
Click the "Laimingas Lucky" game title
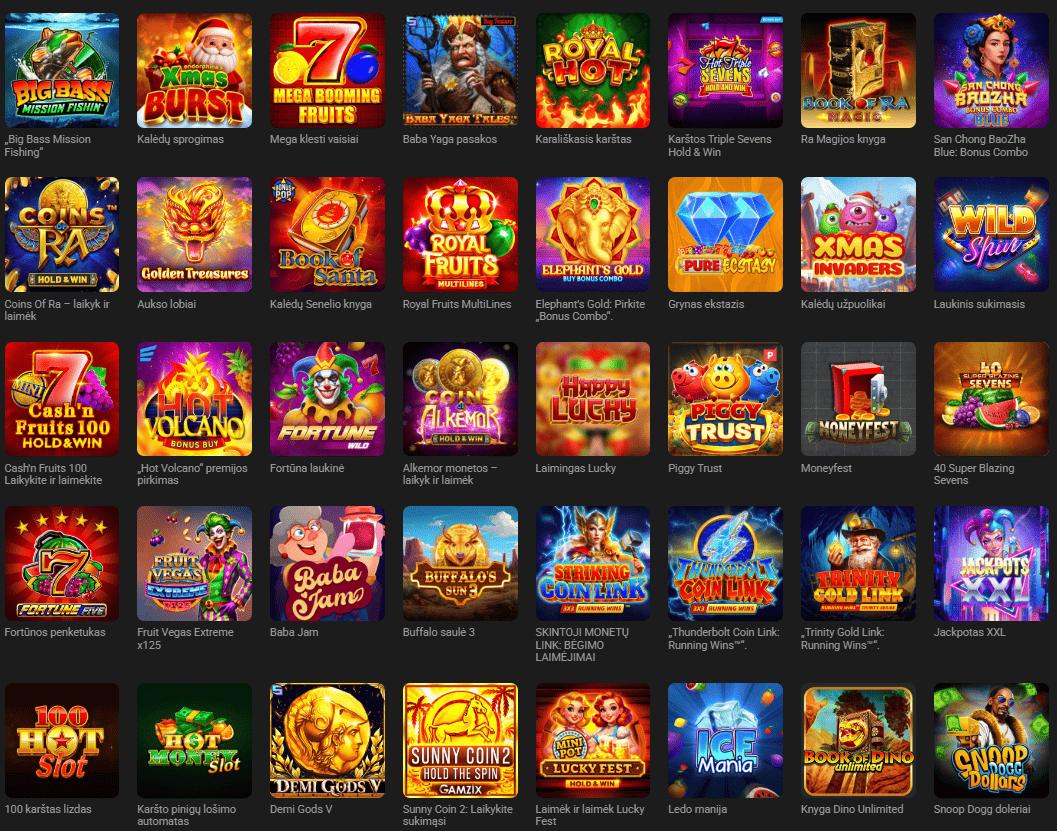point(576,468)
